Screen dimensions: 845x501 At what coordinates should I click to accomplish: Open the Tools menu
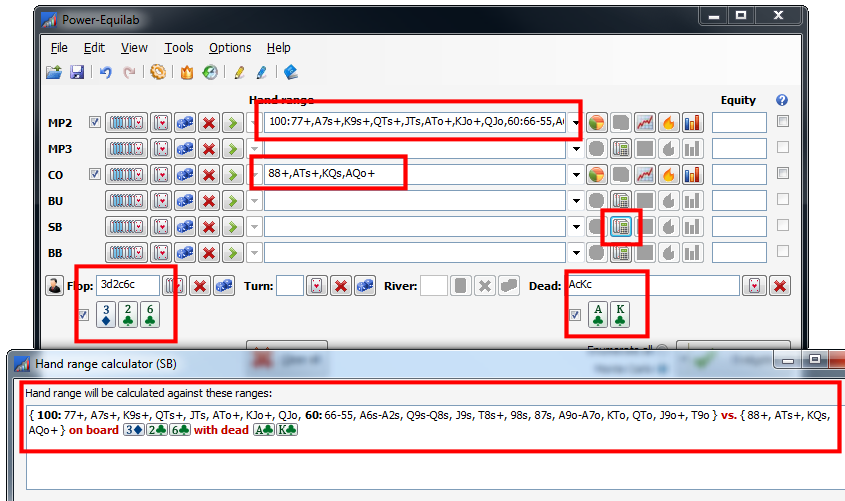[179, 47]
